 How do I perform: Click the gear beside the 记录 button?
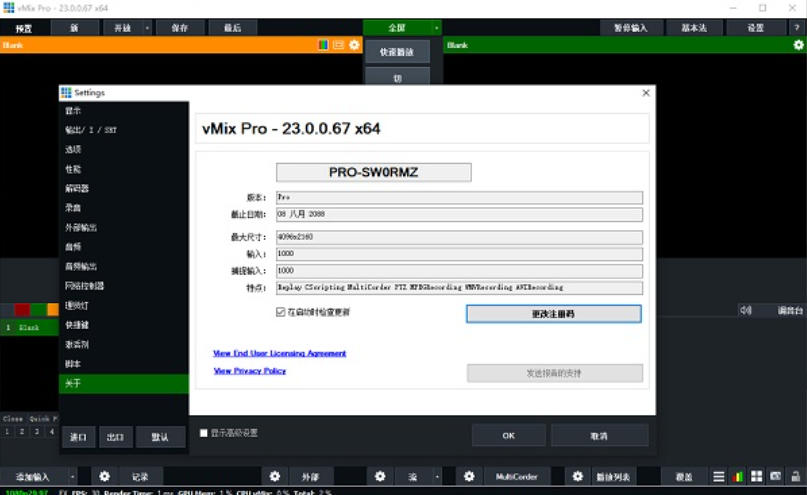pos(104,476)
